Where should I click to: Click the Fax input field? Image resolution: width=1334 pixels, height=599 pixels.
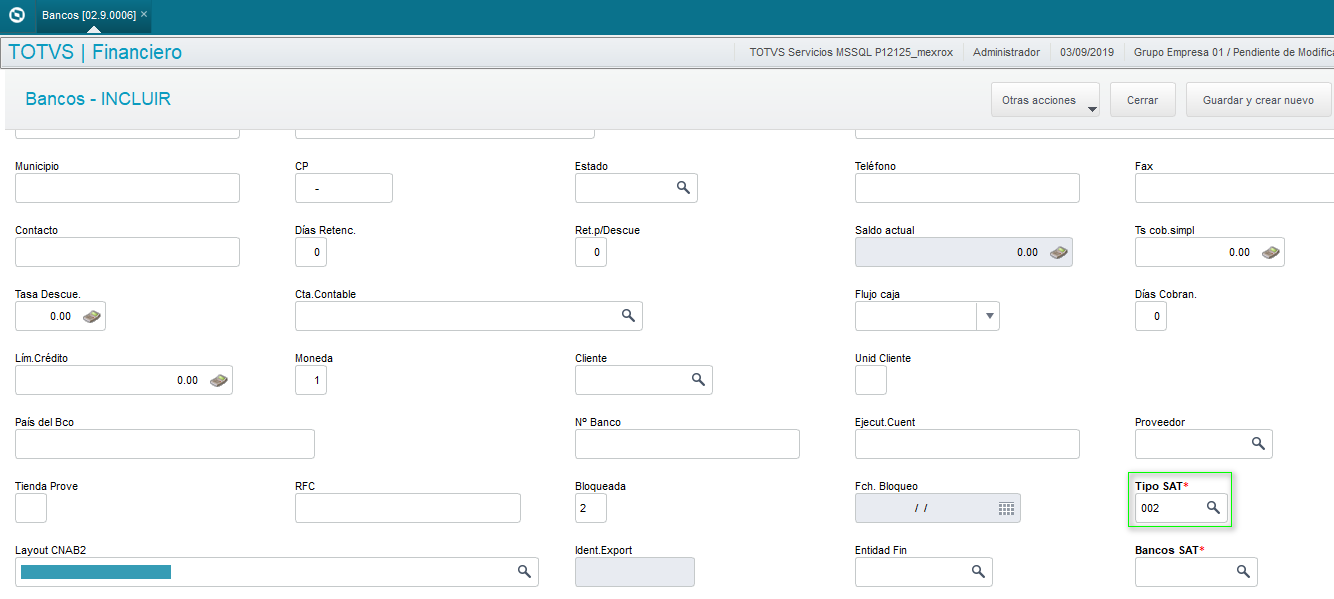tap(1234, 188)
